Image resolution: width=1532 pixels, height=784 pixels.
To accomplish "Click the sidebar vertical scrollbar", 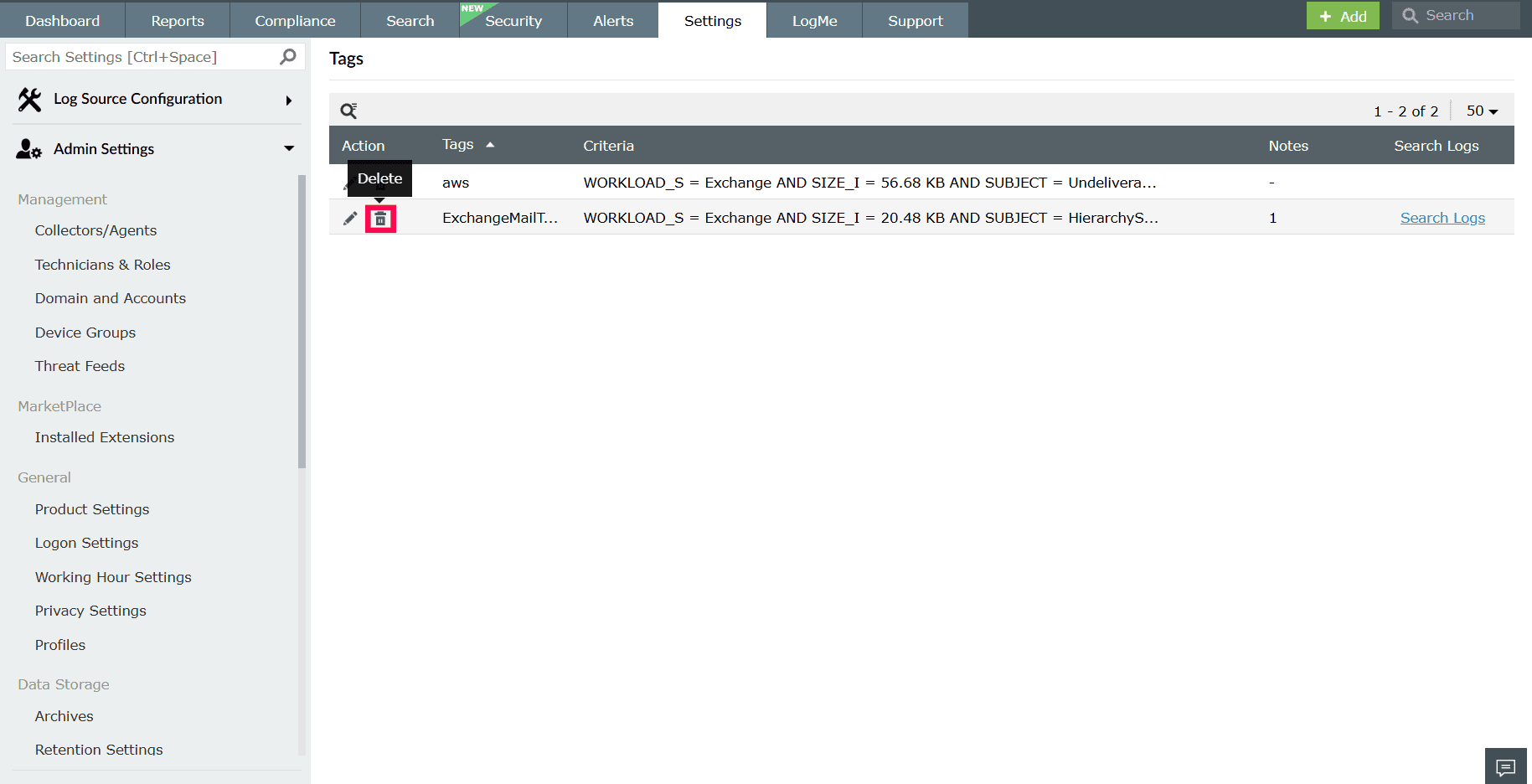I will click(x=302, y=322).
